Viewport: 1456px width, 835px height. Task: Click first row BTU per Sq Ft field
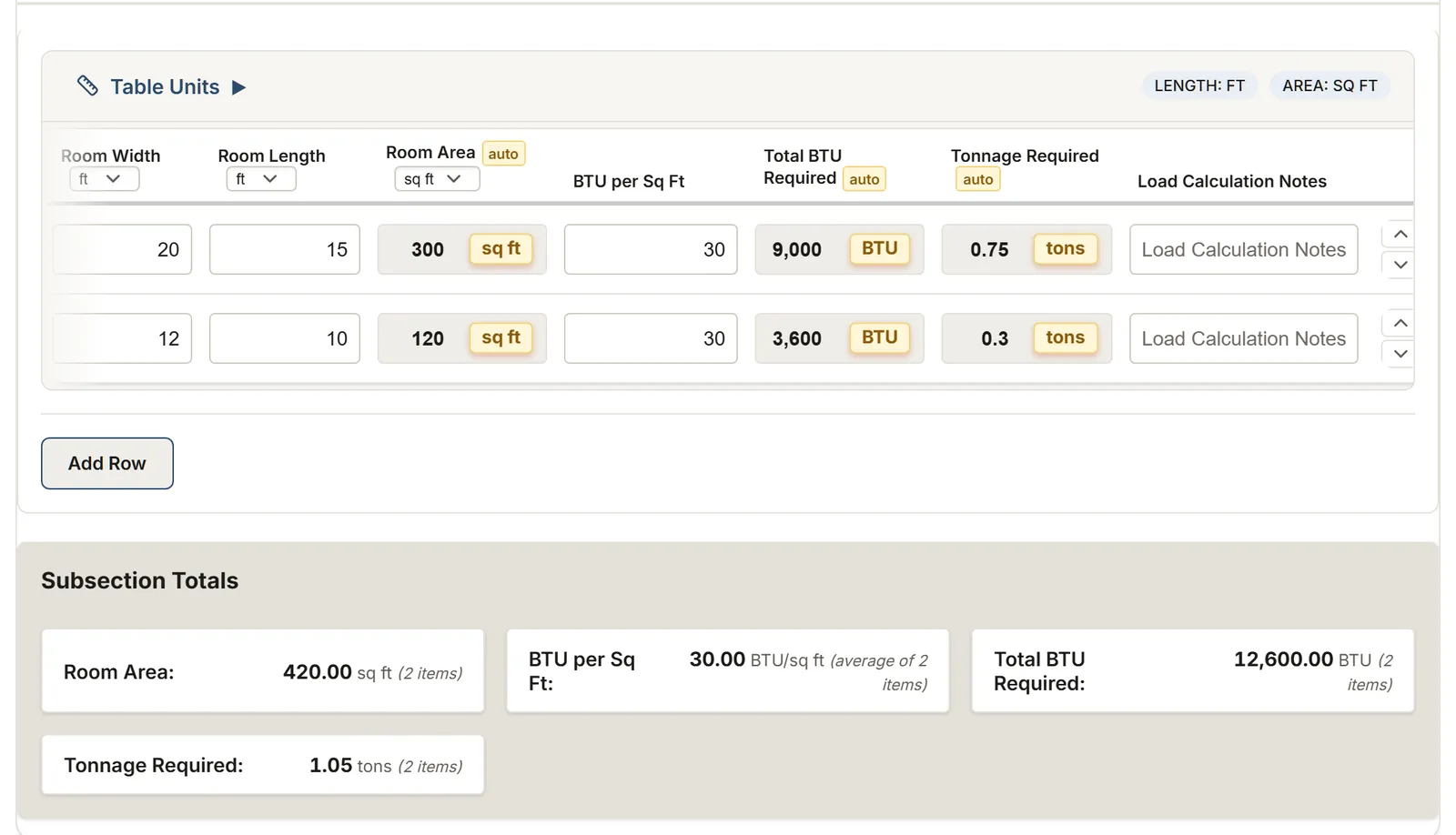[651, 249]
